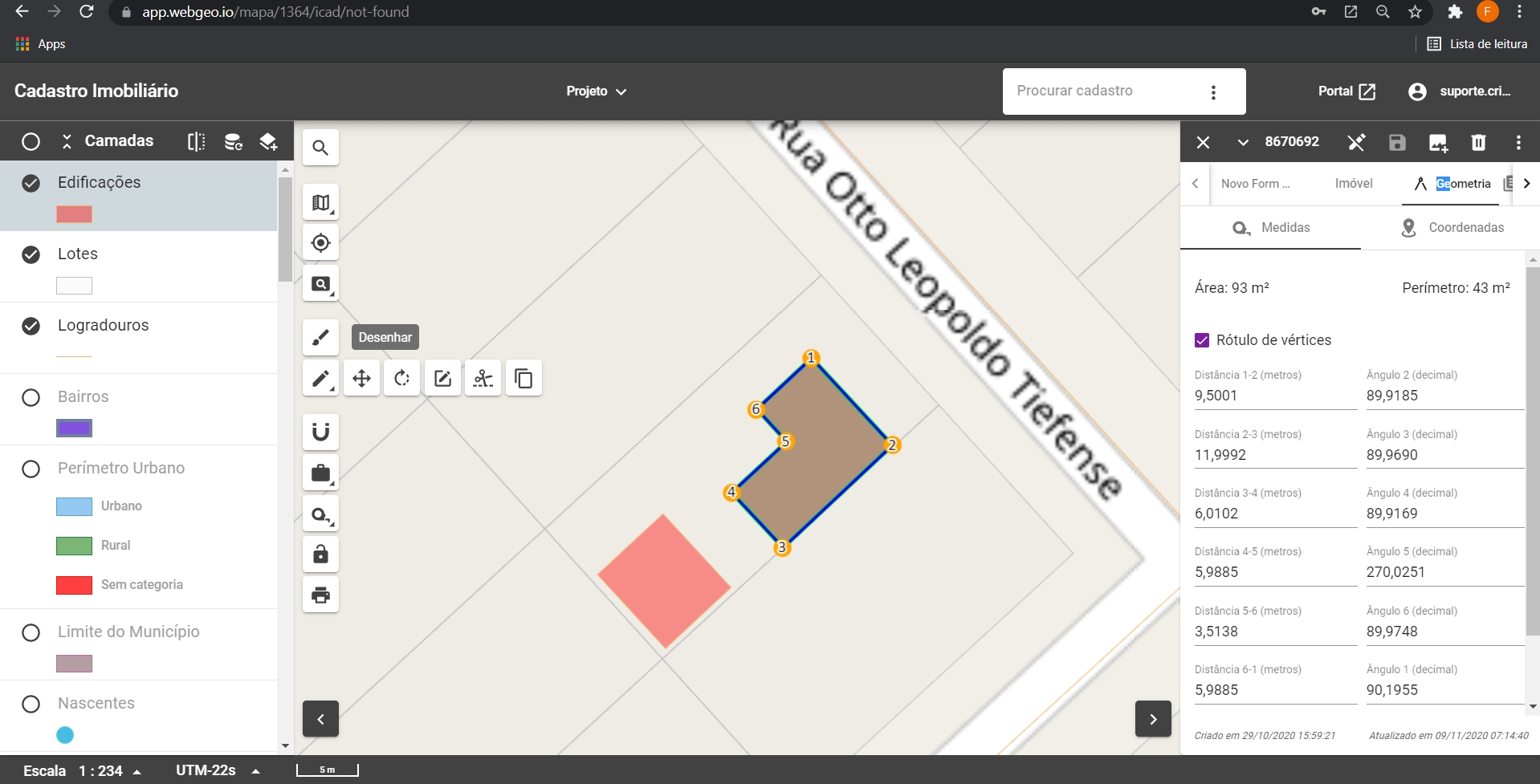Viewport: 1540px width, 784px height.
Task: Click the save record icon
Action: click(x=1397, y=142)
